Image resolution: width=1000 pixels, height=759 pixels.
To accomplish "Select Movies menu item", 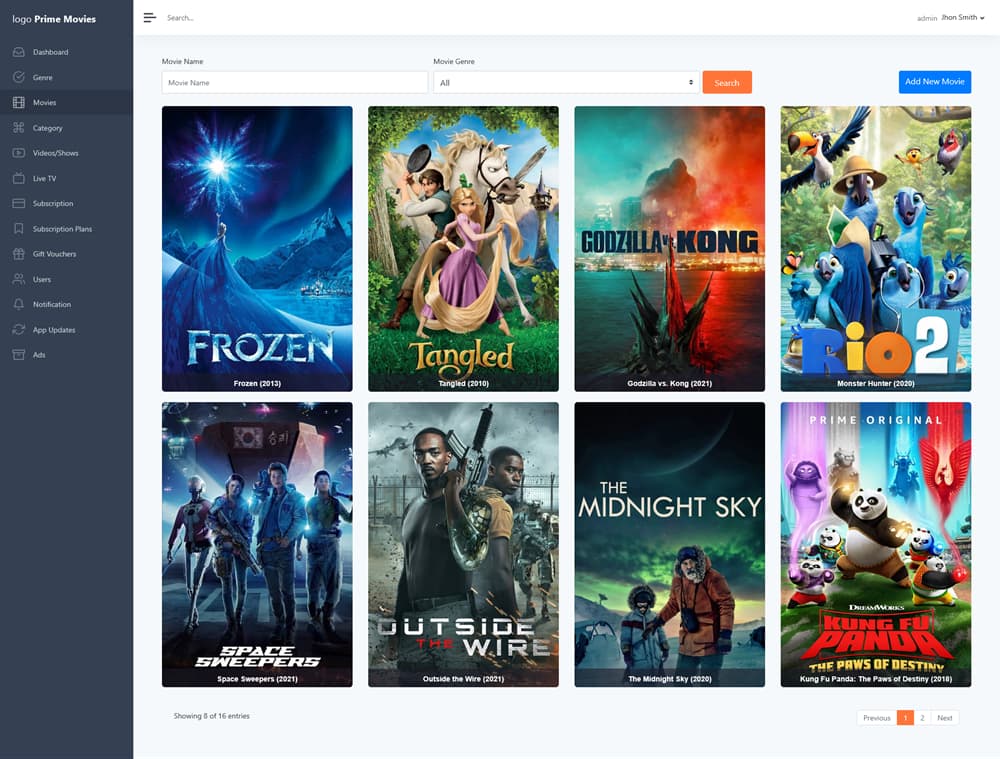I will (66, 102).
